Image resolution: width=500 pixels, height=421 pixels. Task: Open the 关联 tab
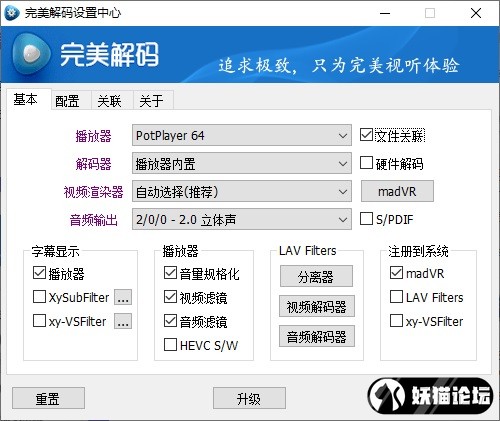[x=110, y=100]
